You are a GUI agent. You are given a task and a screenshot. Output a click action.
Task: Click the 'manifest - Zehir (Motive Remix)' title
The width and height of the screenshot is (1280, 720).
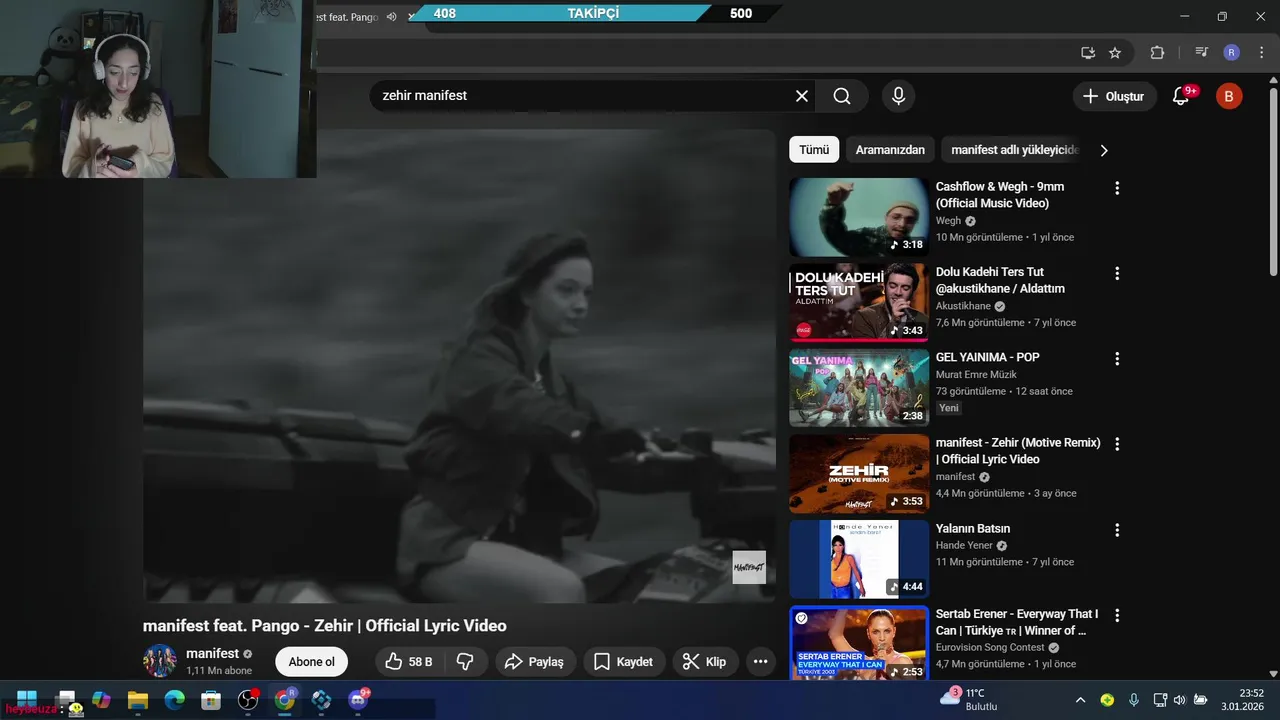[1018, 451]
